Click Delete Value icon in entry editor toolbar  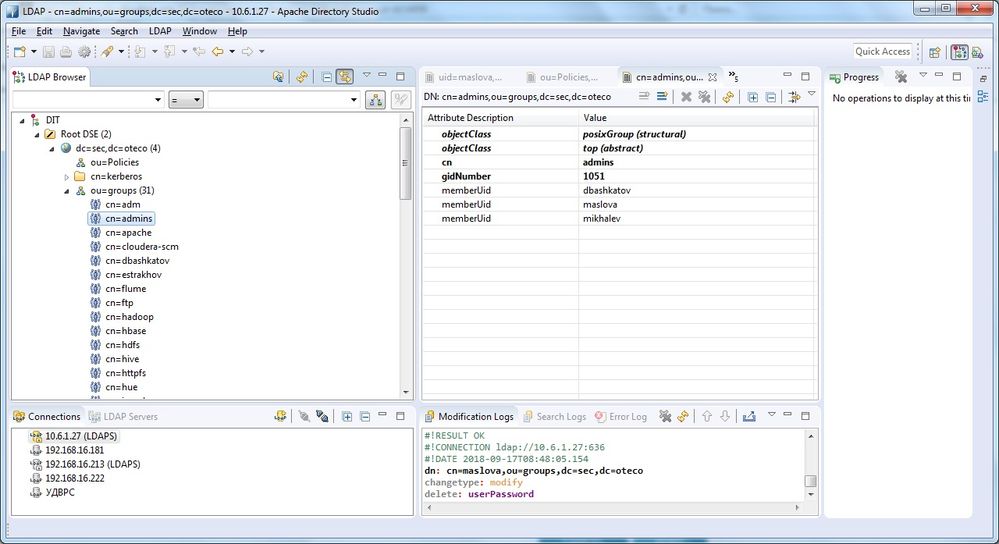(x=686, y=97)
